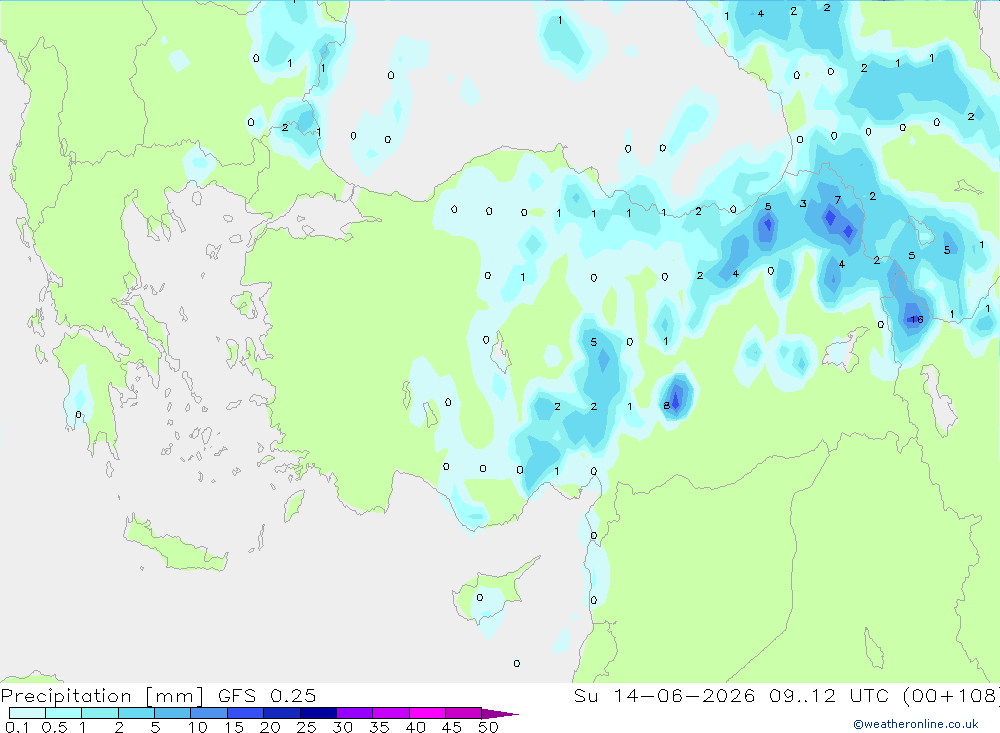Click the legend scale label '10'

[198, 727]
